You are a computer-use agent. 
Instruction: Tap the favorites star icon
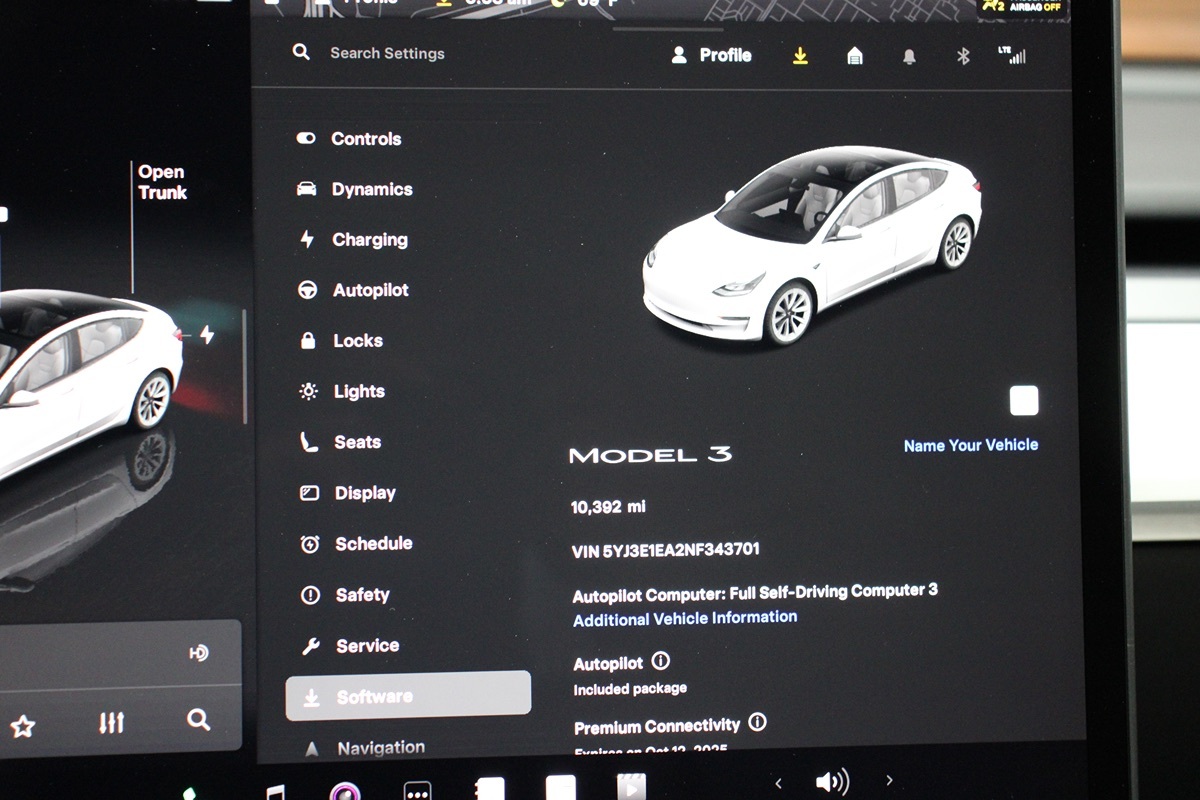[23, 726]
